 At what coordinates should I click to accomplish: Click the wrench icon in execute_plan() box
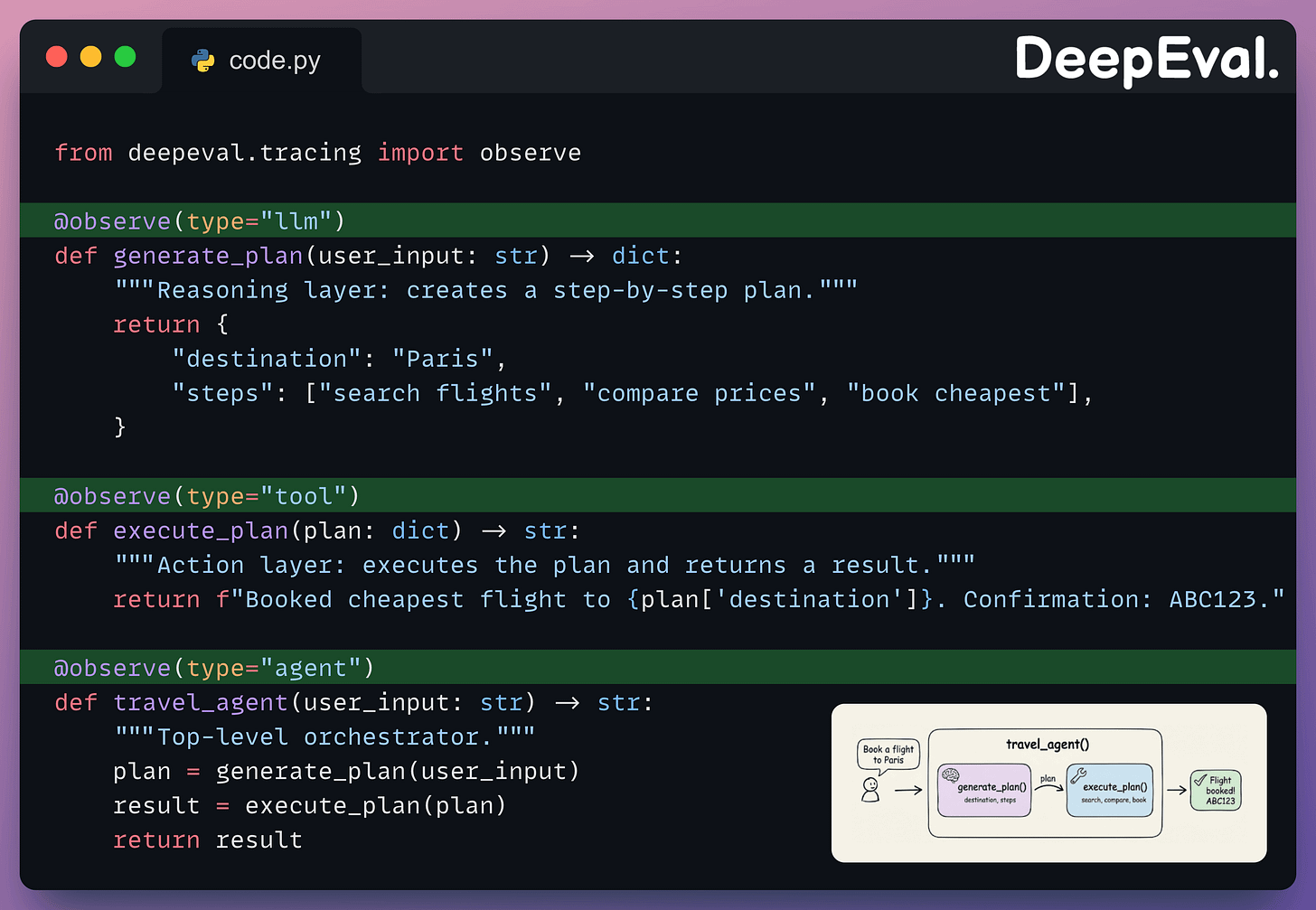[x=1078, y=774]
